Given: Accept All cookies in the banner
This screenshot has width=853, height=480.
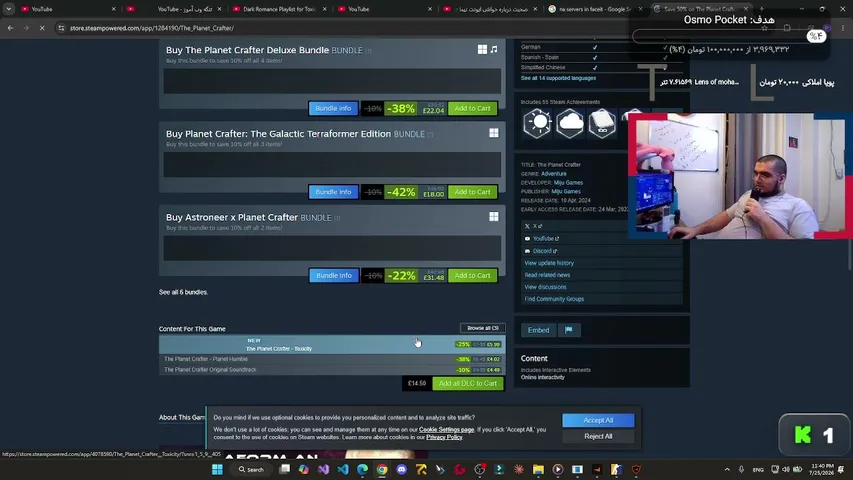Looking at the screenshot, I should coord(598,420).
